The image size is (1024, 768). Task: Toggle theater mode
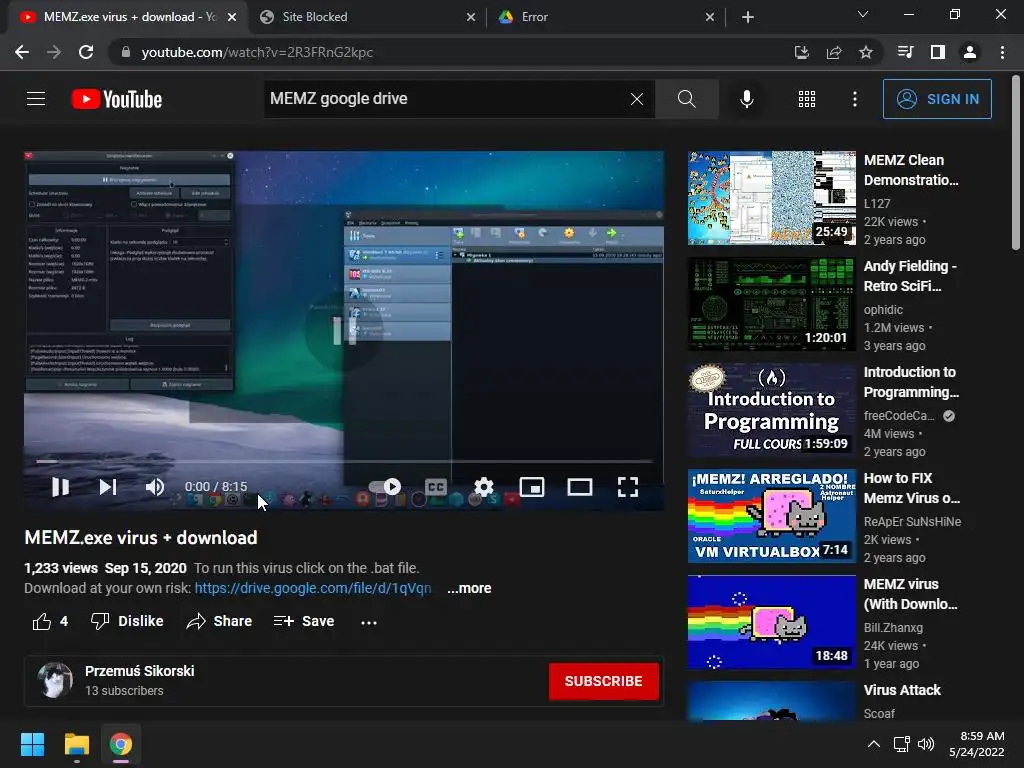click(579, 487)
